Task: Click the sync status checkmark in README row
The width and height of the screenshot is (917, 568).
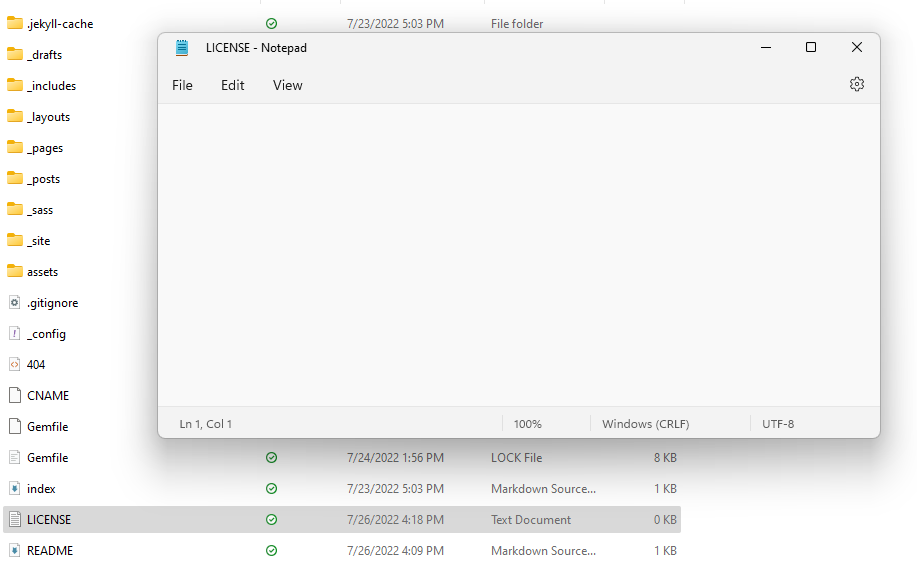Action: tap(271, 551)
